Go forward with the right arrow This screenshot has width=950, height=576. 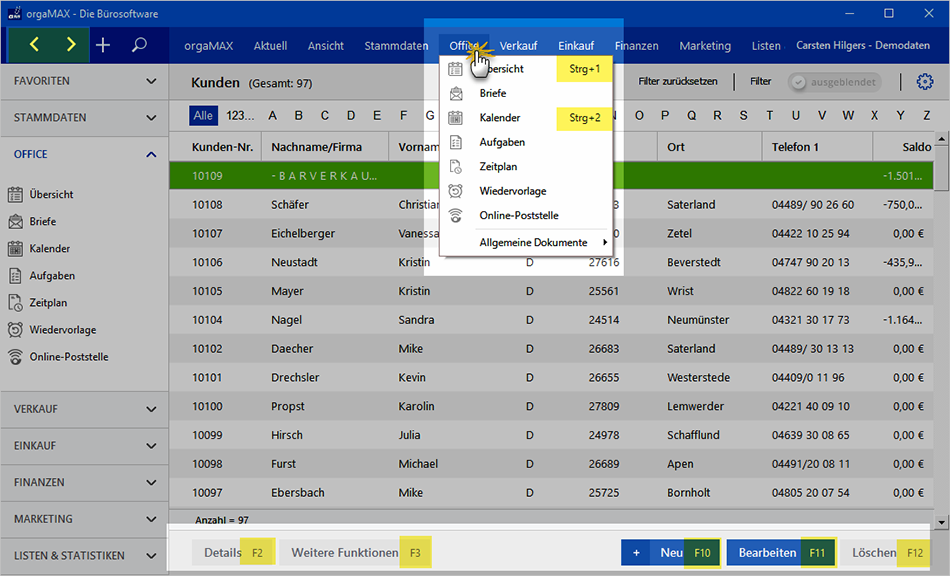[x=71, y=44]
